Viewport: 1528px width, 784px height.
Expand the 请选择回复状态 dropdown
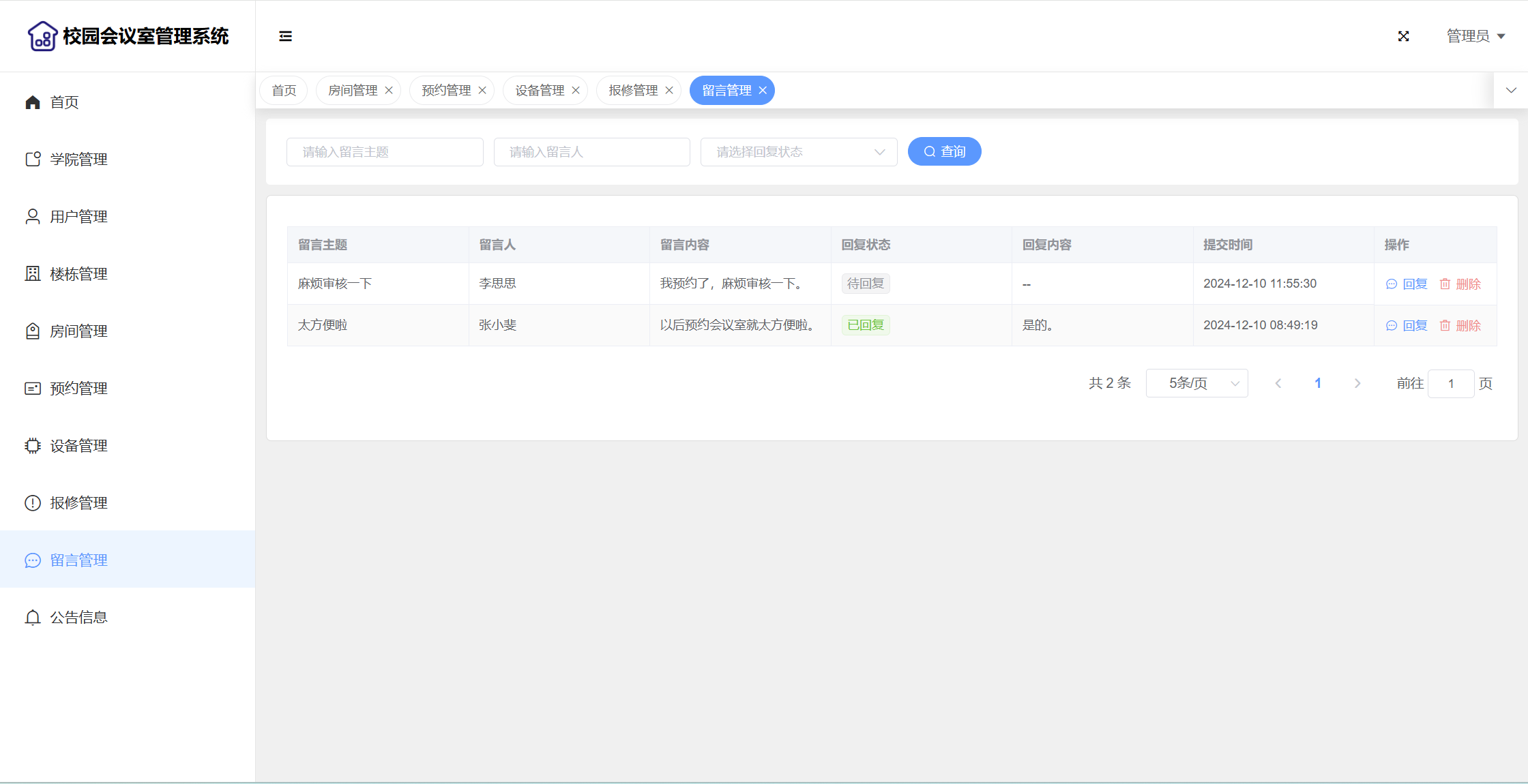(798, 152)
